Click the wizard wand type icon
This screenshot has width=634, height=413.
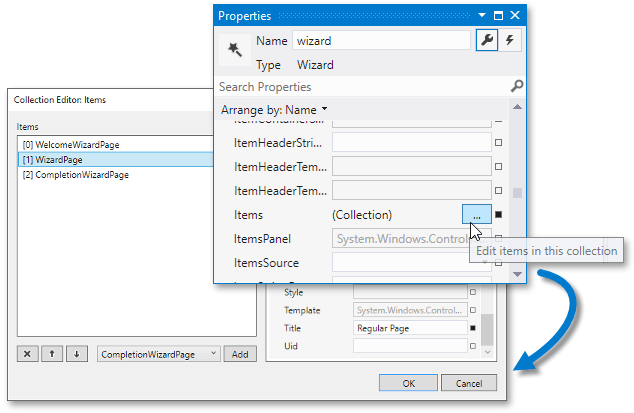pos(235,50)
